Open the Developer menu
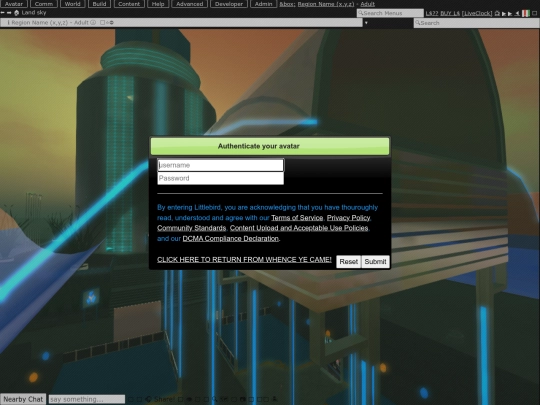The width and height of the screenshot is (540, 405). coord(229,4)
